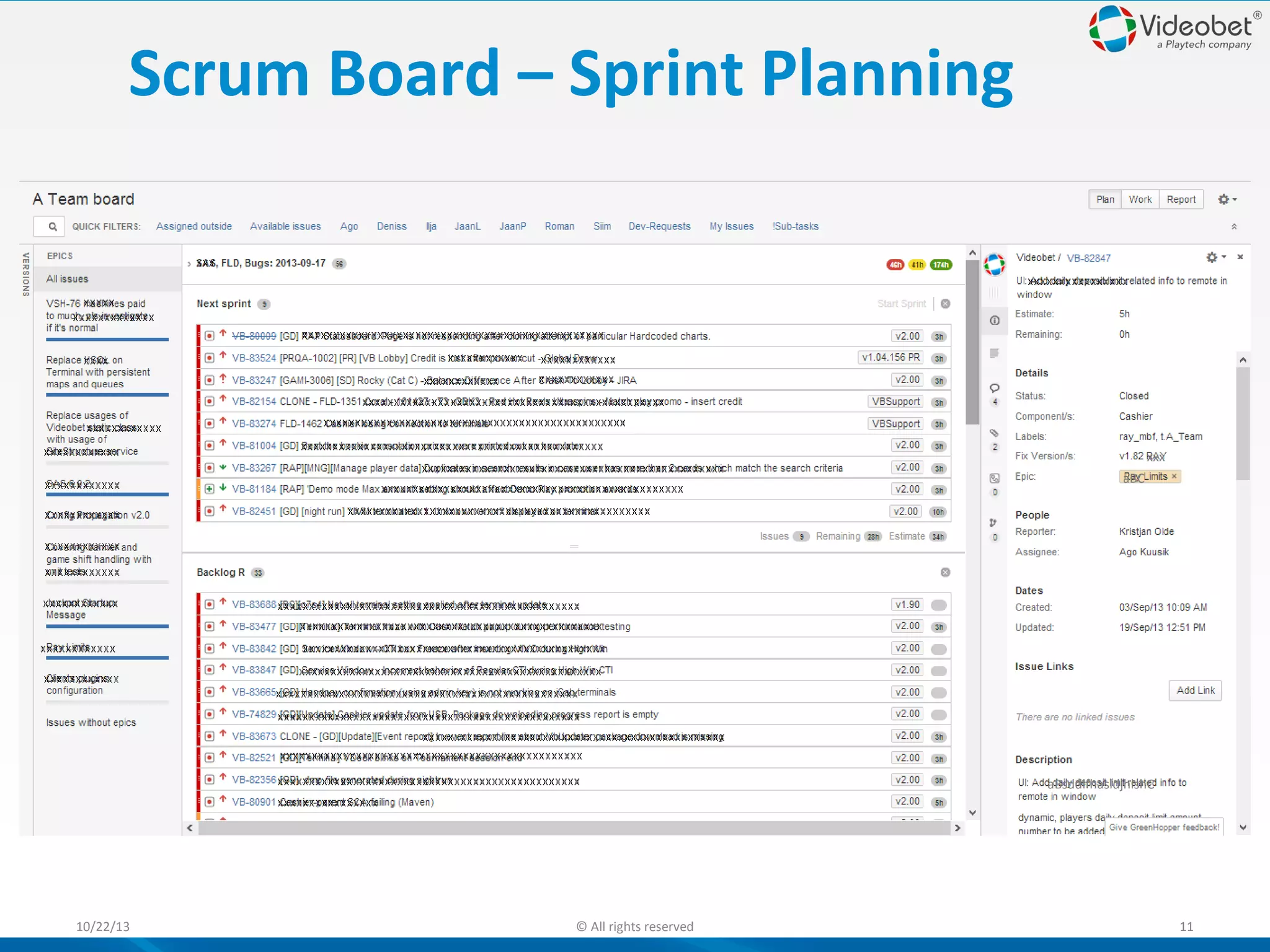The image size is (1270, 952).
Task: Click Give GreenHopper feedback button
Action: (1164, 827)
